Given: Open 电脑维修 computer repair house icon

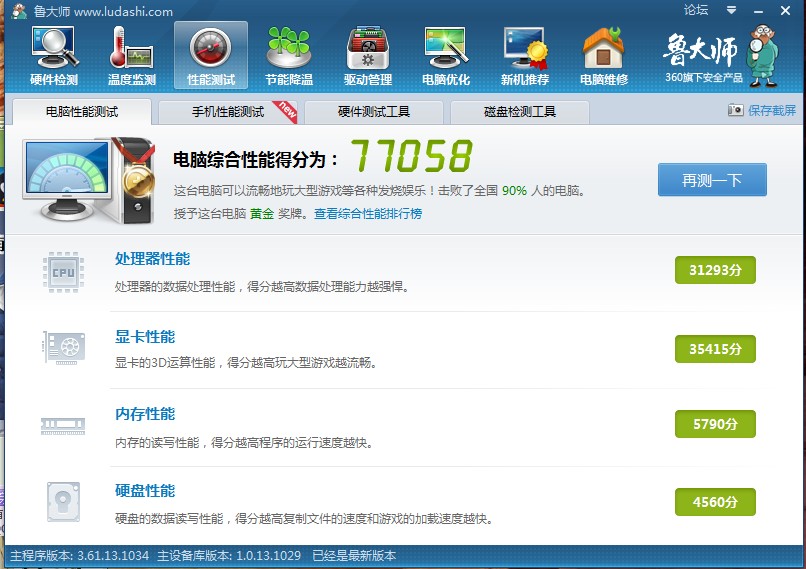Looking at the screenshot, I should pos(603,56).
